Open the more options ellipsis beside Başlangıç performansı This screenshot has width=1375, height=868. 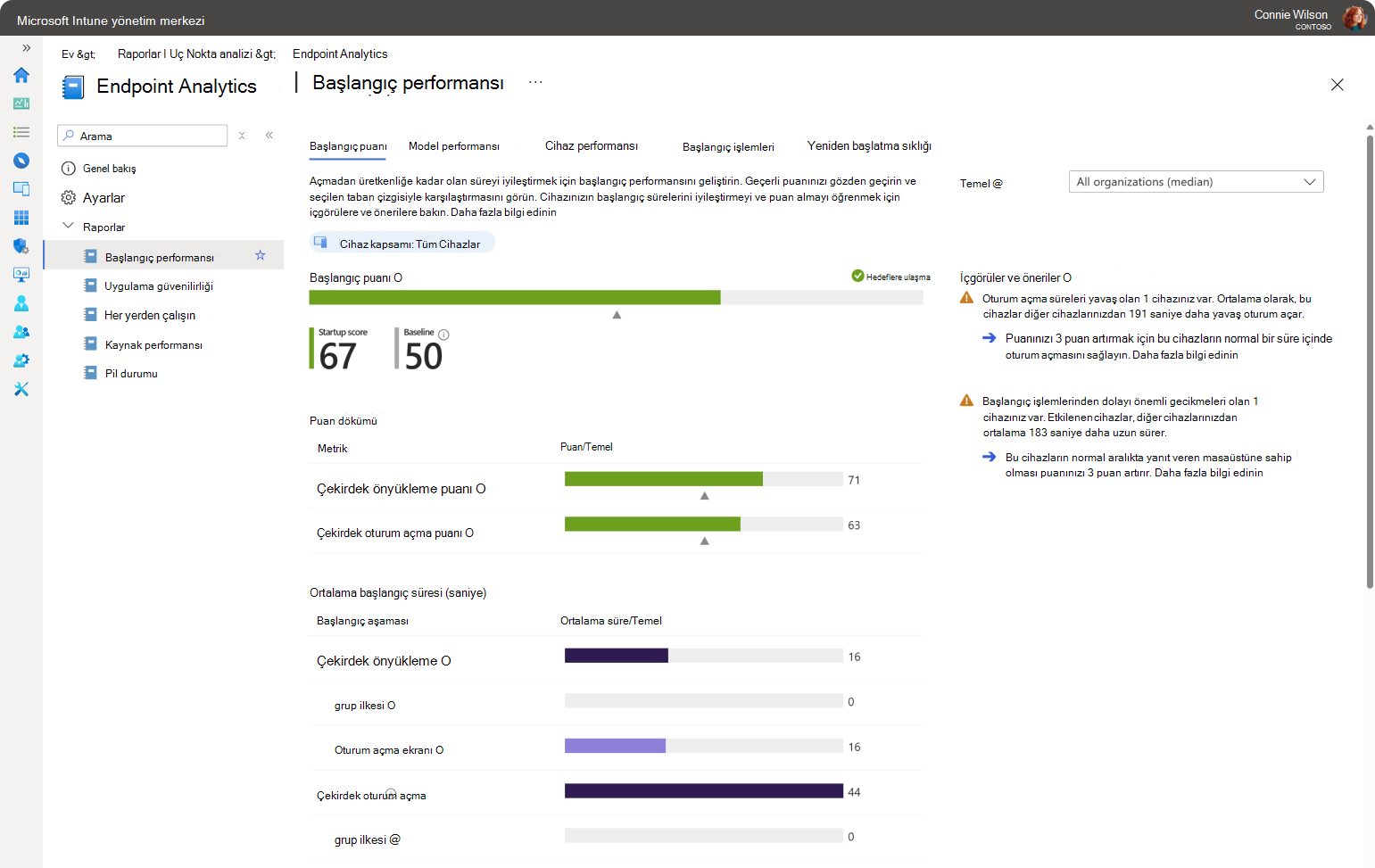535,82
